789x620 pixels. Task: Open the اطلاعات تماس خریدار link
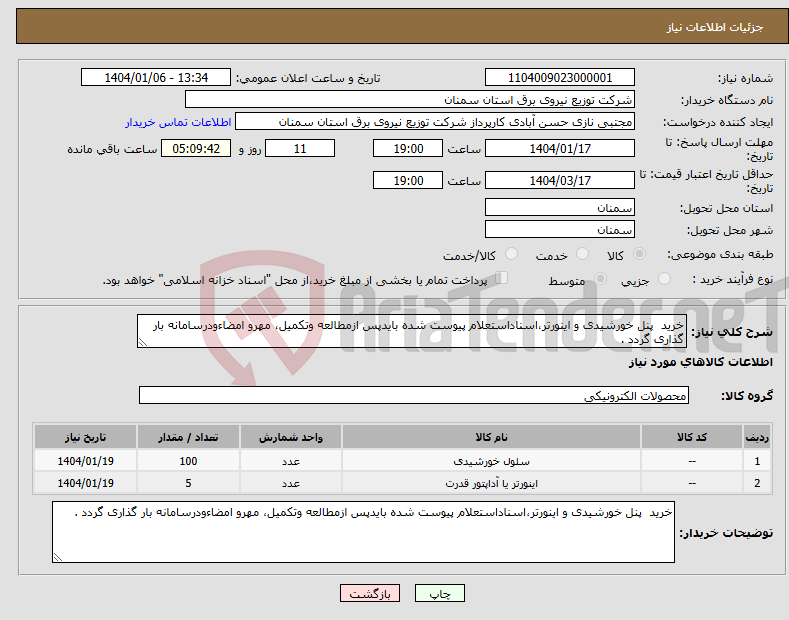178,122
